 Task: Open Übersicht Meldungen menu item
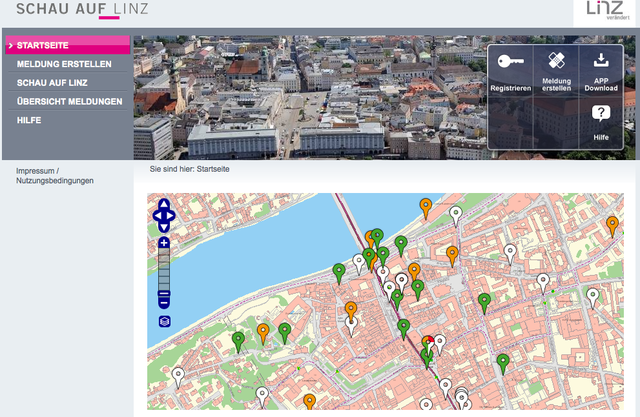[68, 102]
